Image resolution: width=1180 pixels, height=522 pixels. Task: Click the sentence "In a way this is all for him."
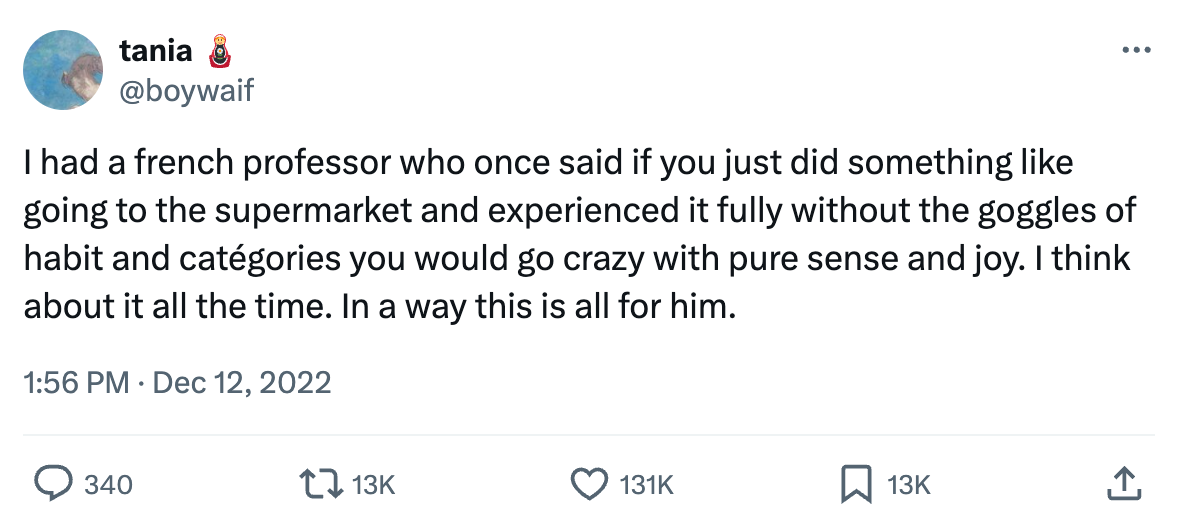click(539, 307)
